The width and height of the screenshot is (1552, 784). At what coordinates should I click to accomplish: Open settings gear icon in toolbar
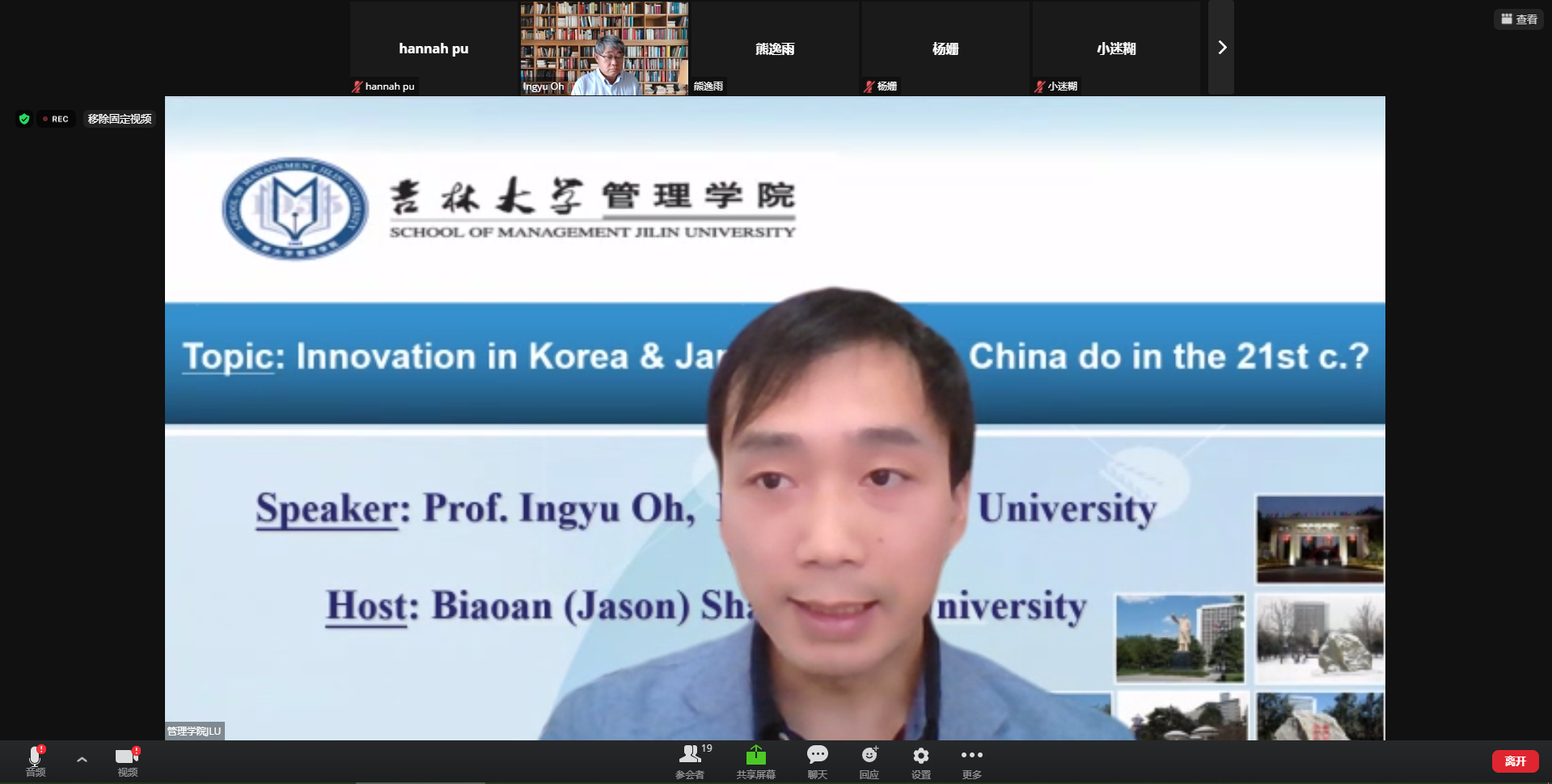click(920, 755)
